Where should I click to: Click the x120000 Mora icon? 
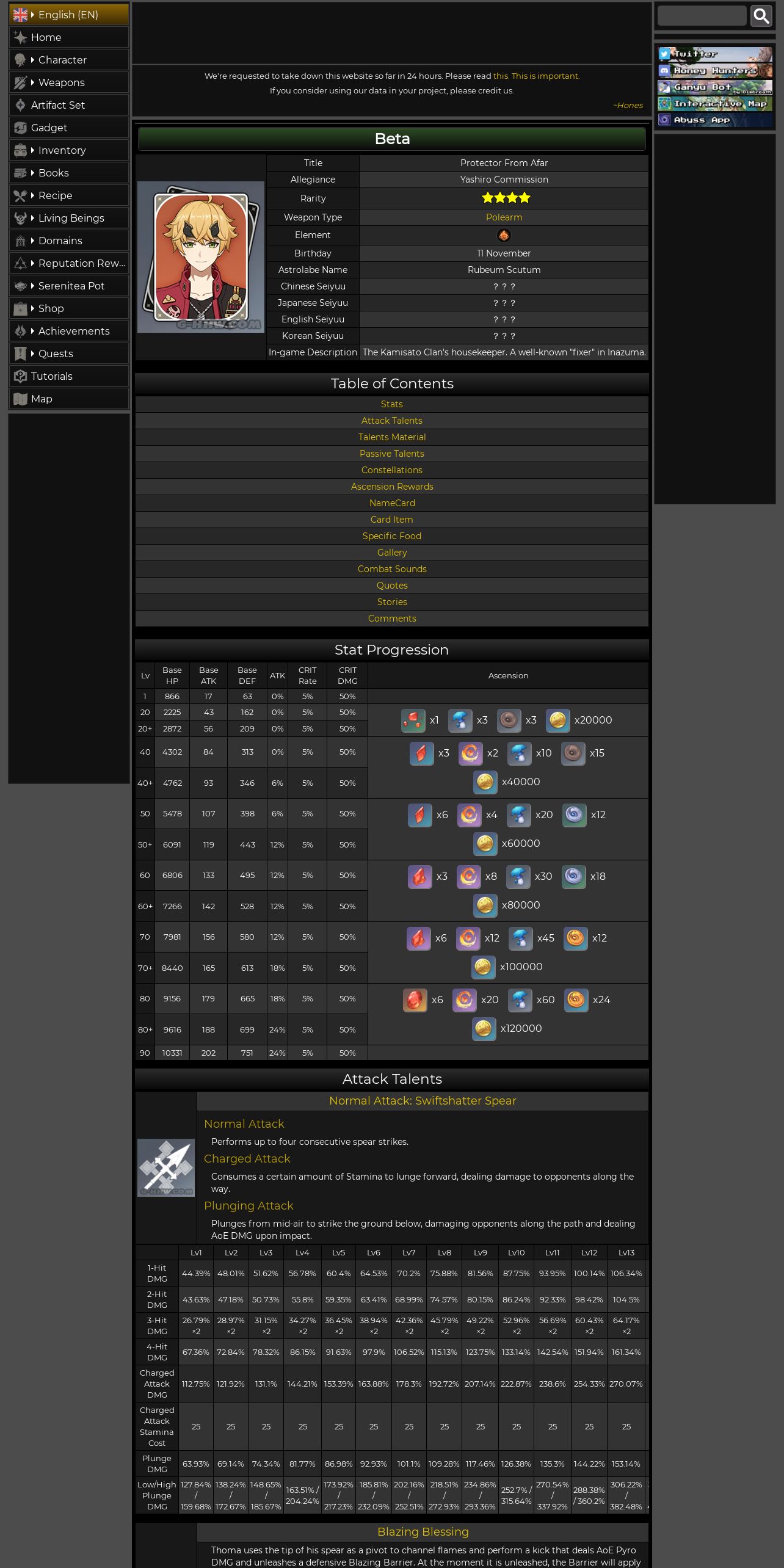tap(484, 1029)
